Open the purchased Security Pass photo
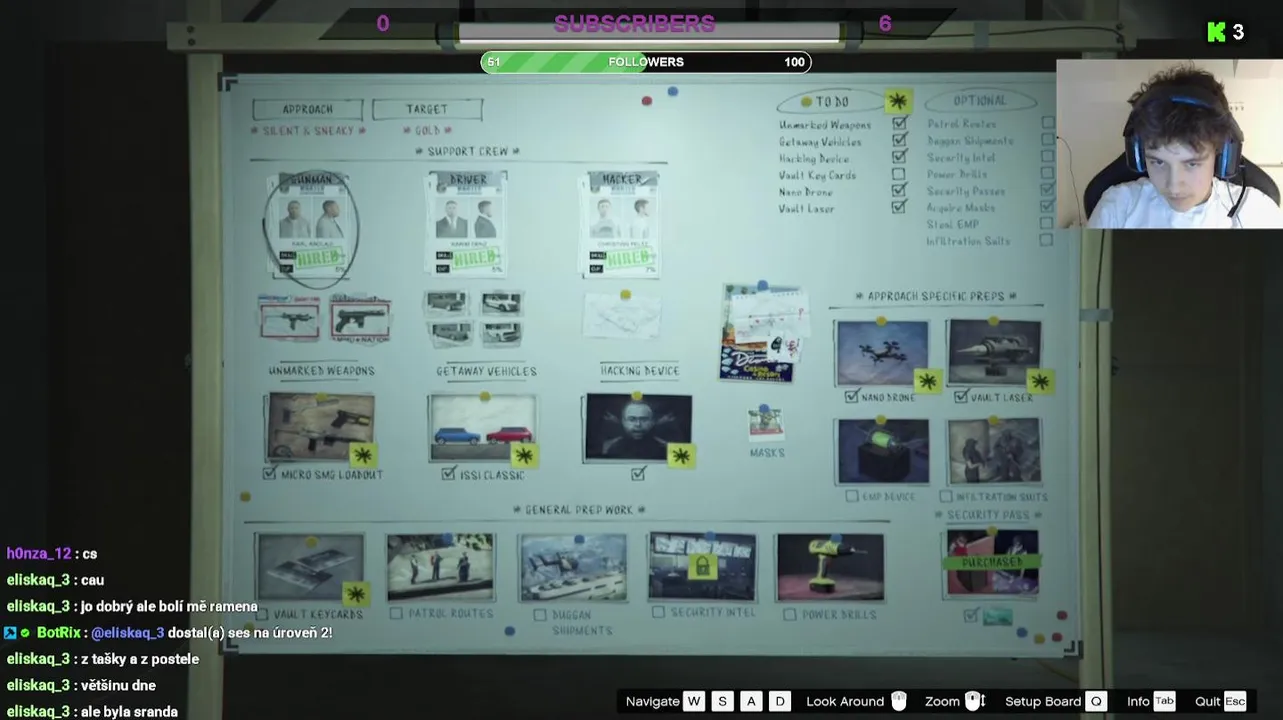The image size is (1283, 720). click(x=992, y=564)
